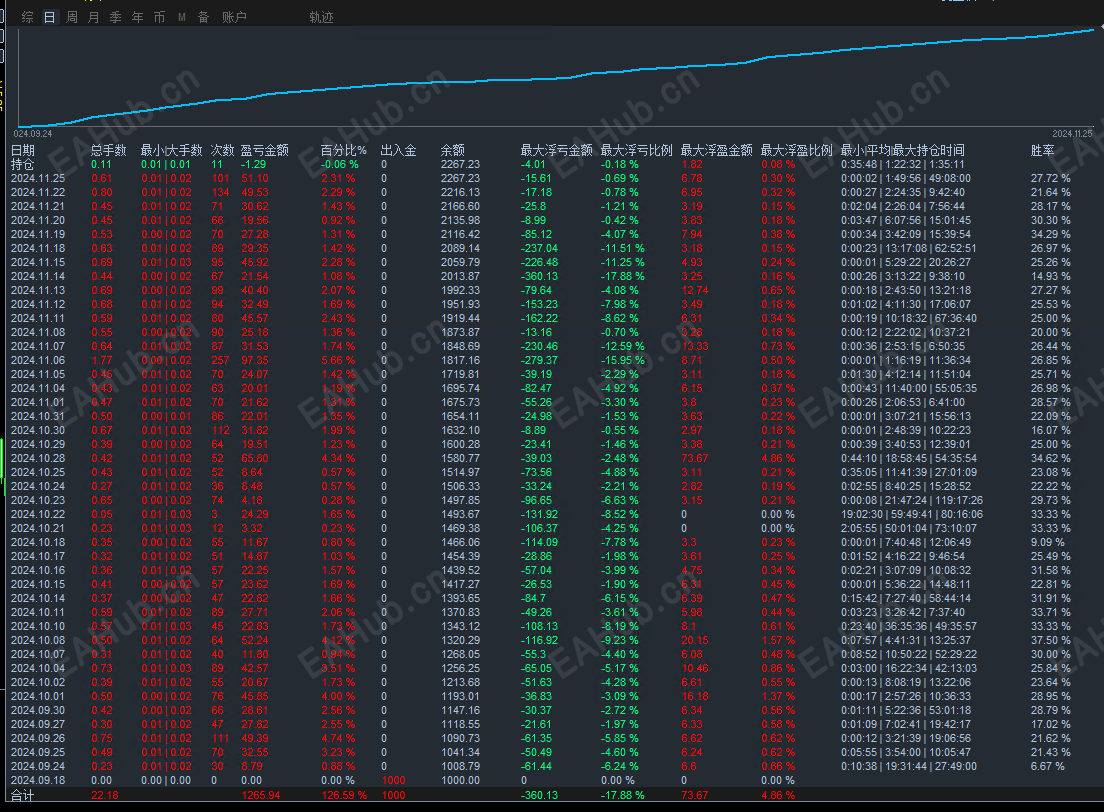This screenshot has height=812, width=1104.
Task: Click the percentage value 5.66 %
Action: (x=338, y=360)
